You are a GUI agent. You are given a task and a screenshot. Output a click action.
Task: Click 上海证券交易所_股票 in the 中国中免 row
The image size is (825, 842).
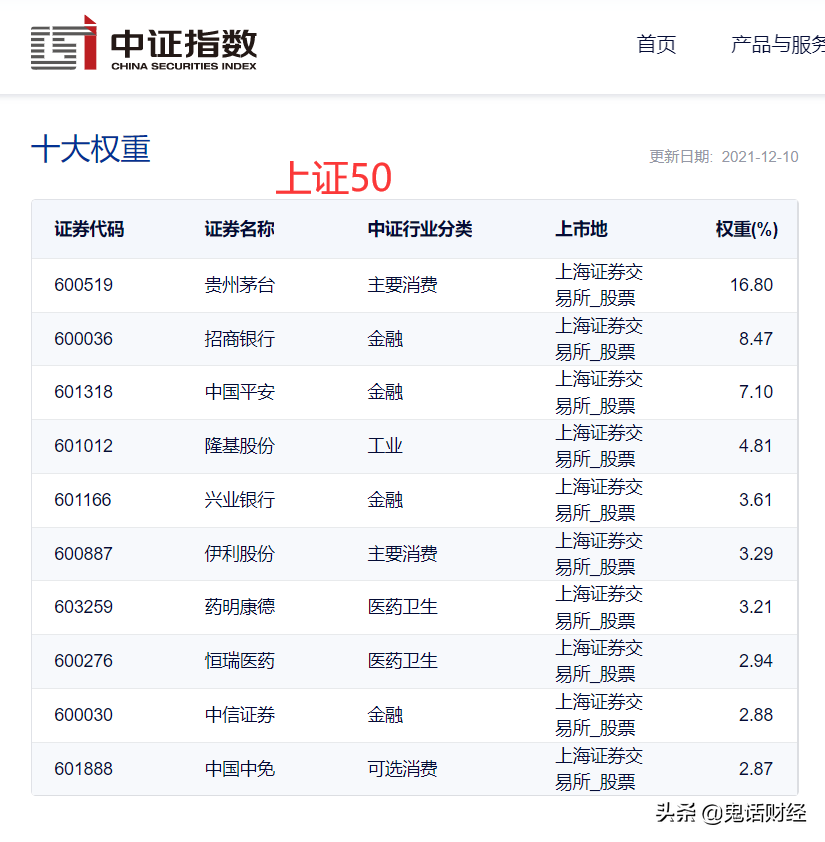[599, 769]
